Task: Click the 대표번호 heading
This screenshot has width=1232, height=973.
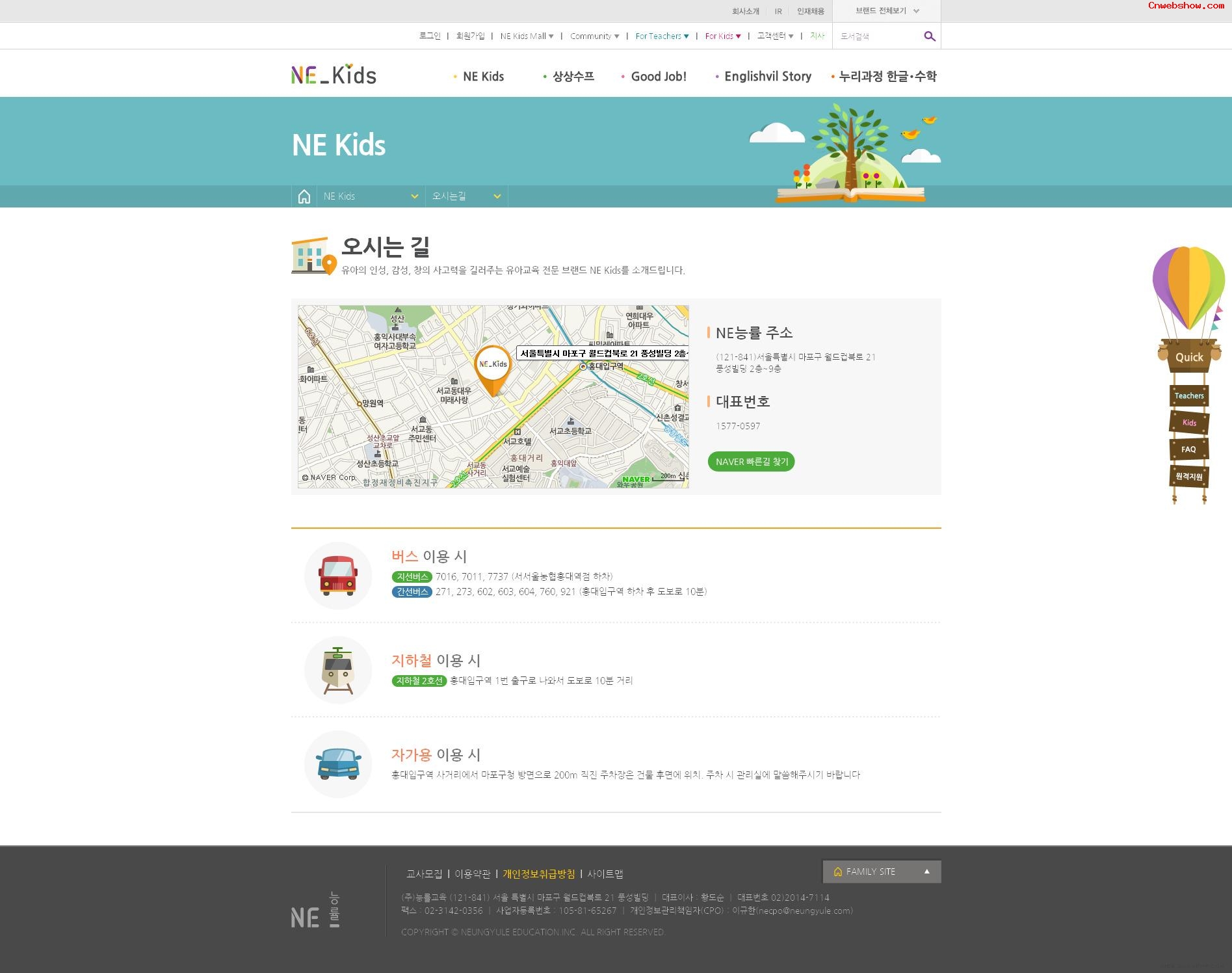Action: point(743,401)
